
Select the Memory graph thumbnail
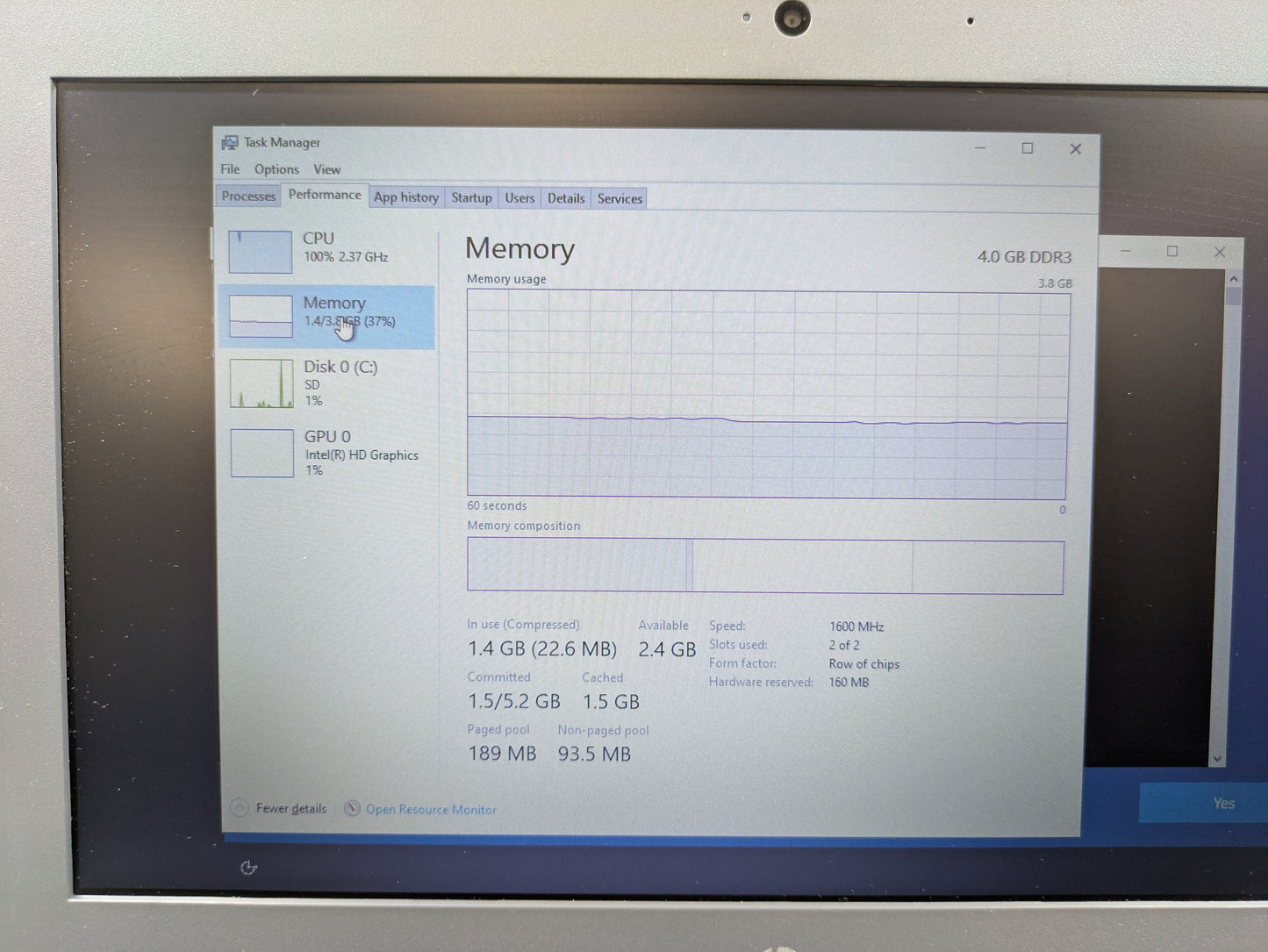click(x=261, y=314)
